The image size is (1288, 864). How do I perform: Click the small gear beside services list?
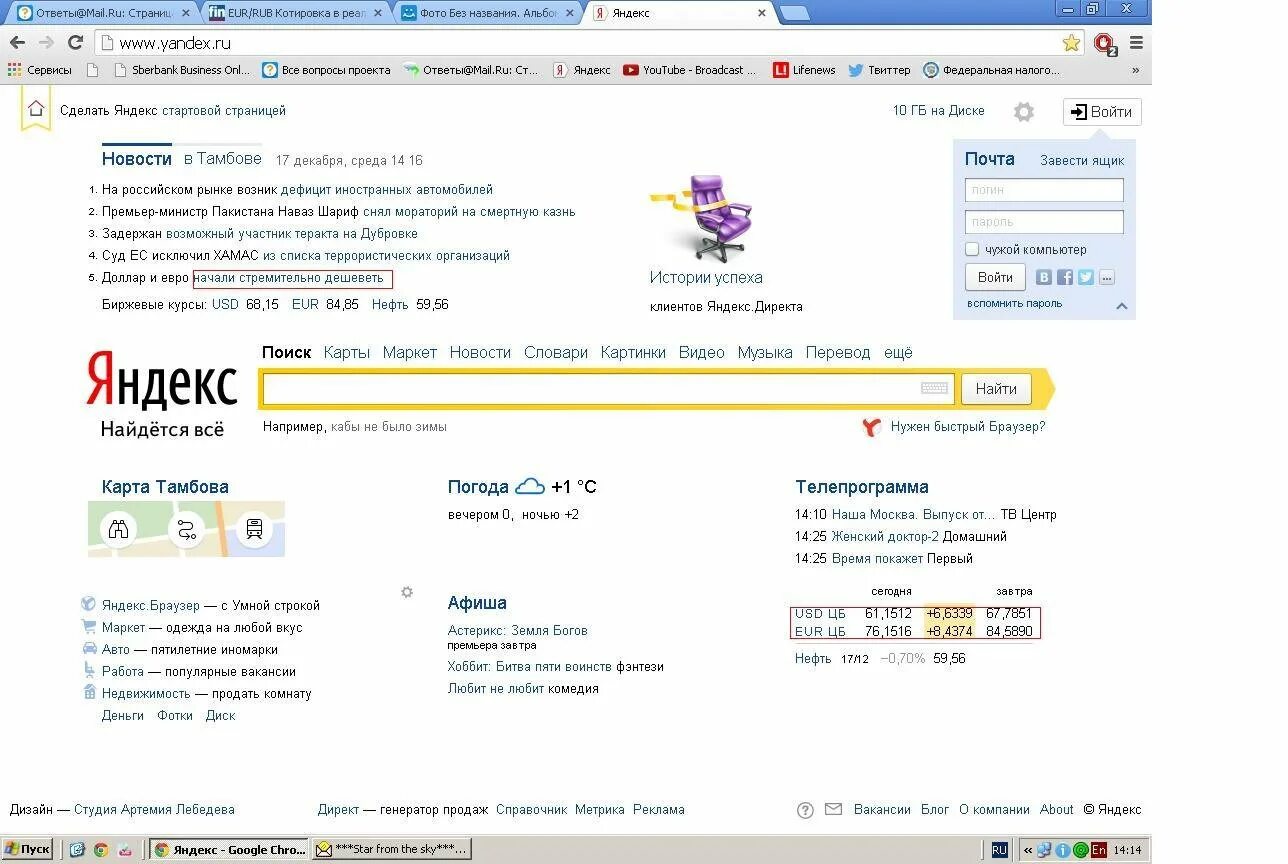[x=407, y=592]
